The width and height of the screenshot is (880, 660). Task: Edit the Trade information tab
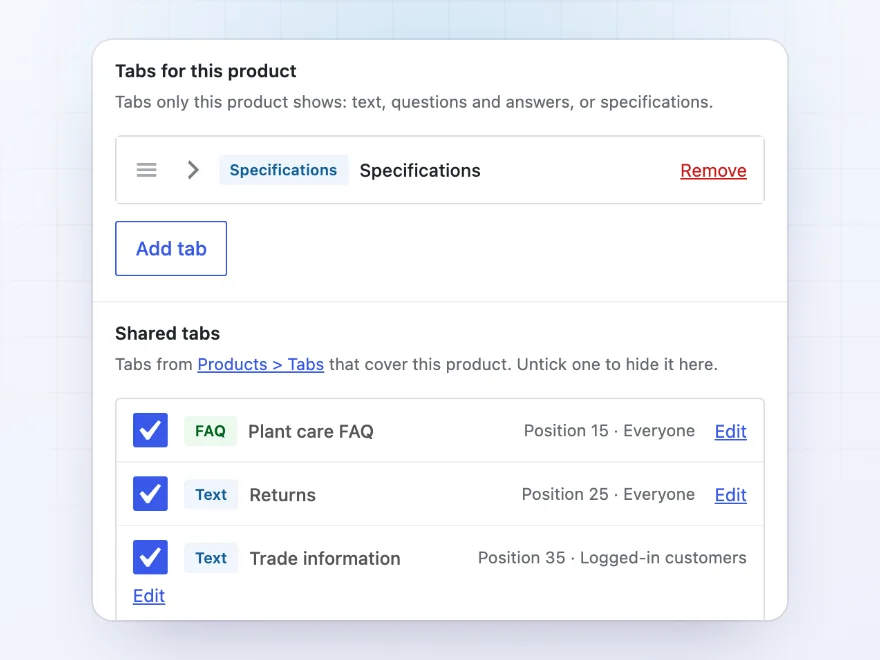[149, 595]
